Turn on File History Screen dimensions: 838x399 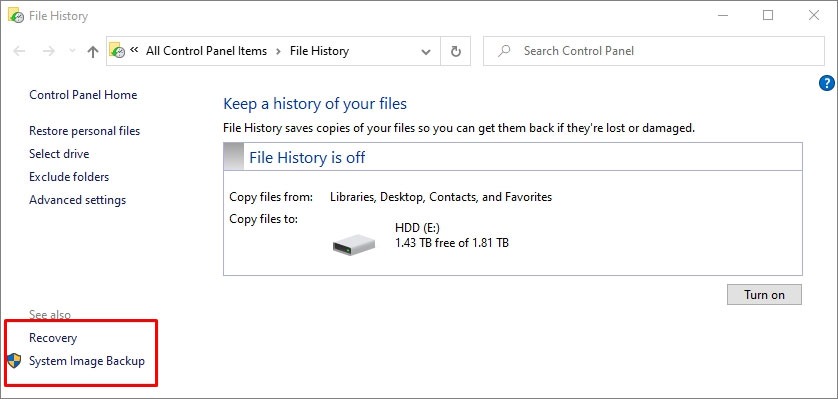764,295
